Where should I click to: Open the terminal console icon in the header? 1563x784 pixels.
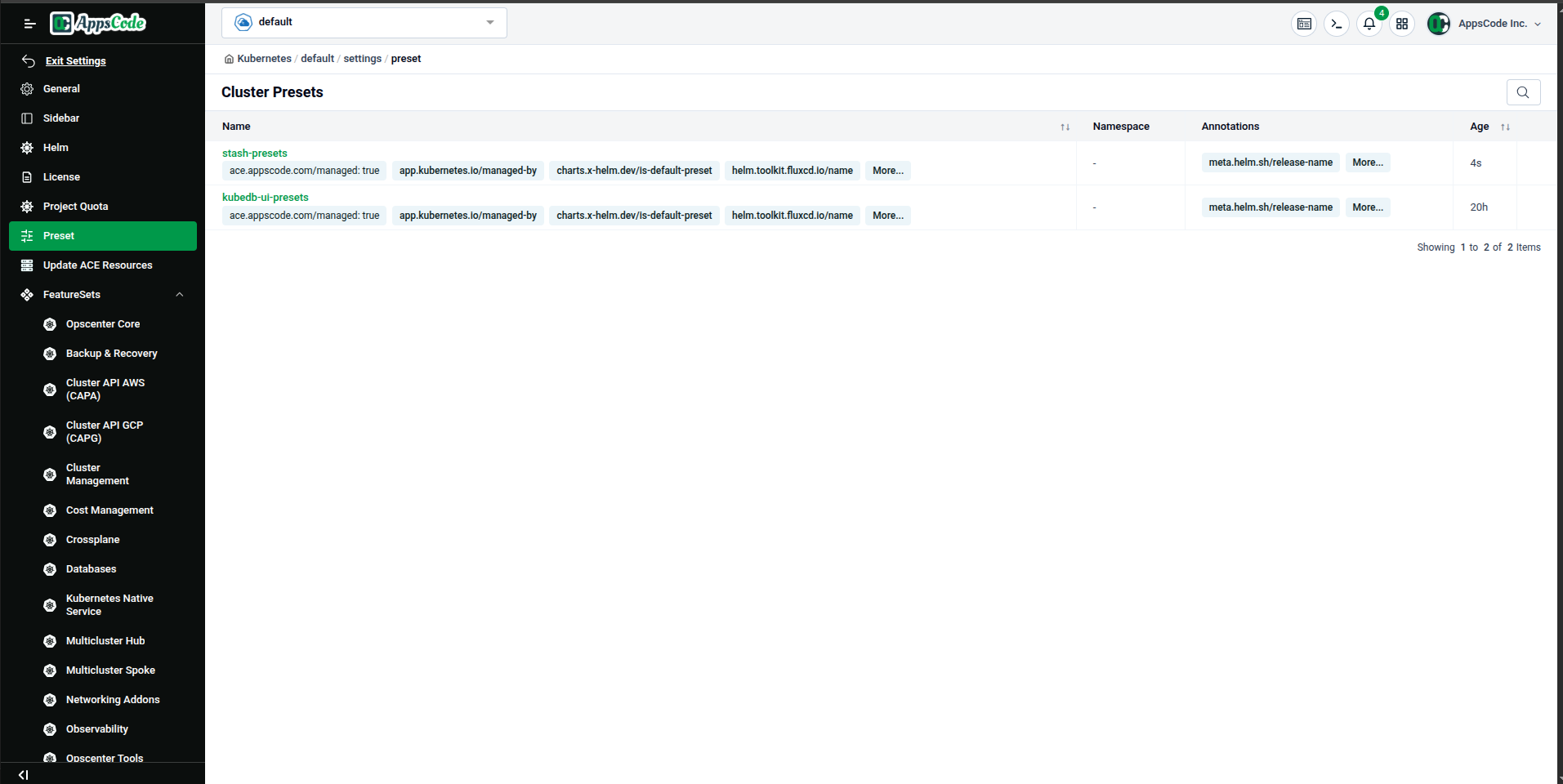click(x=1336, y=24)
